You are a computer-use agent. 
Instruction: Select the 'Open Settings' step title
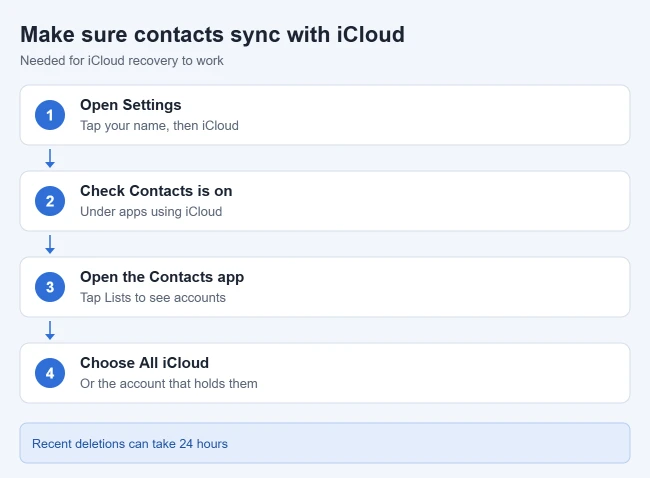(x=131, y=105)
